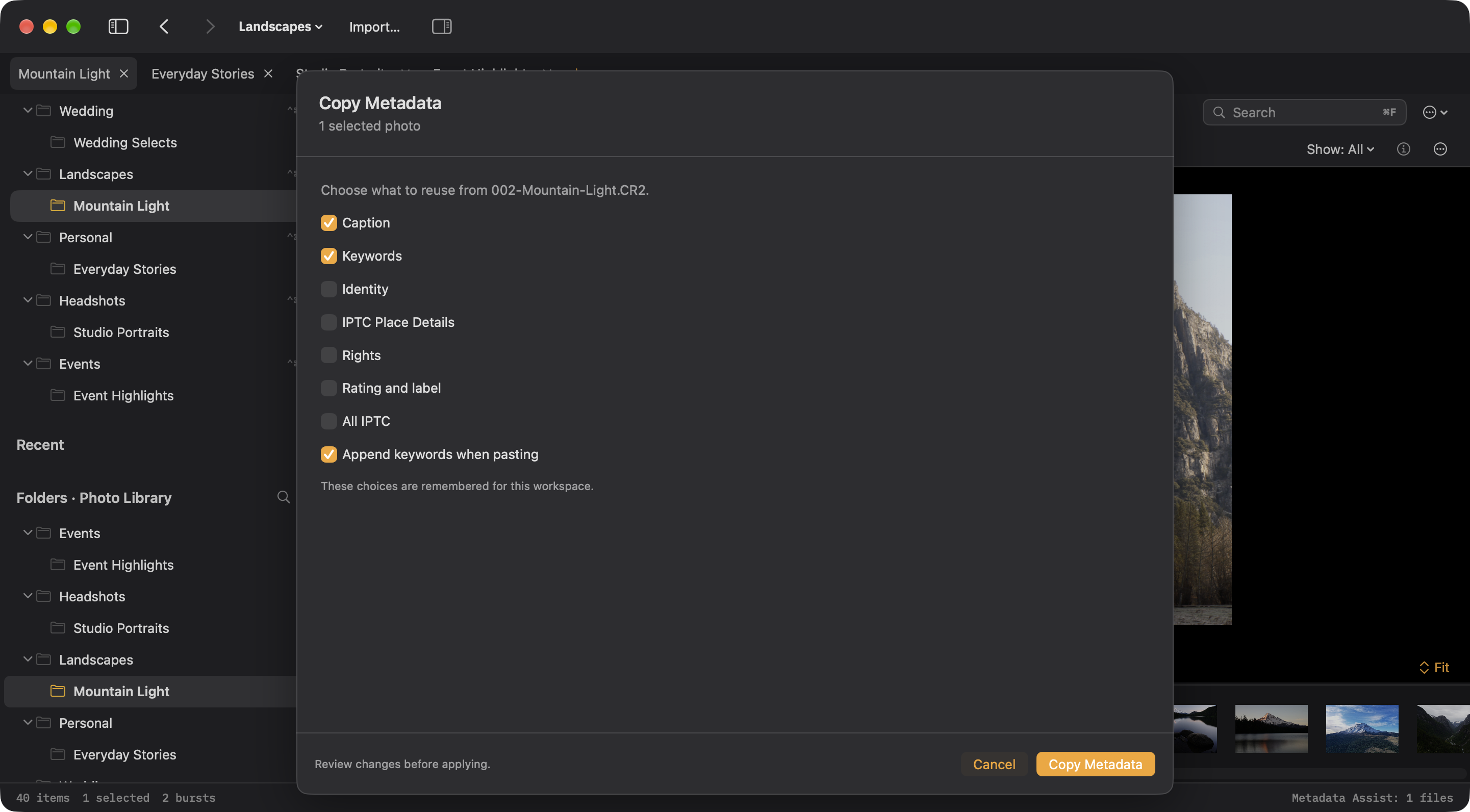The width and height of the screenshot is (1470, 812).
Task: Toggle the right inspector panel icon
Action: pos(442,26)
